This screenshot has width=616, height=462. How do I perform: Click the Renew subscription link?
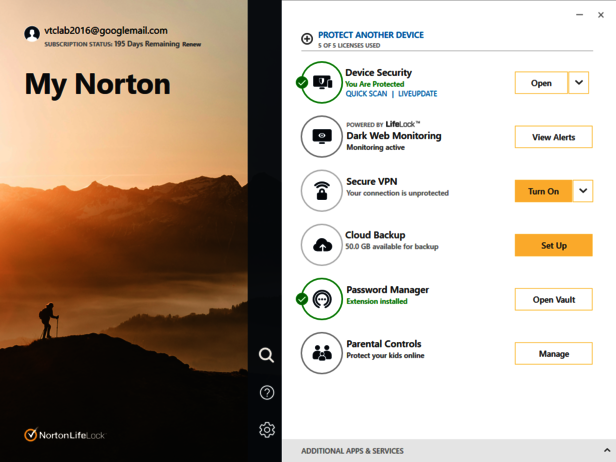191,45
